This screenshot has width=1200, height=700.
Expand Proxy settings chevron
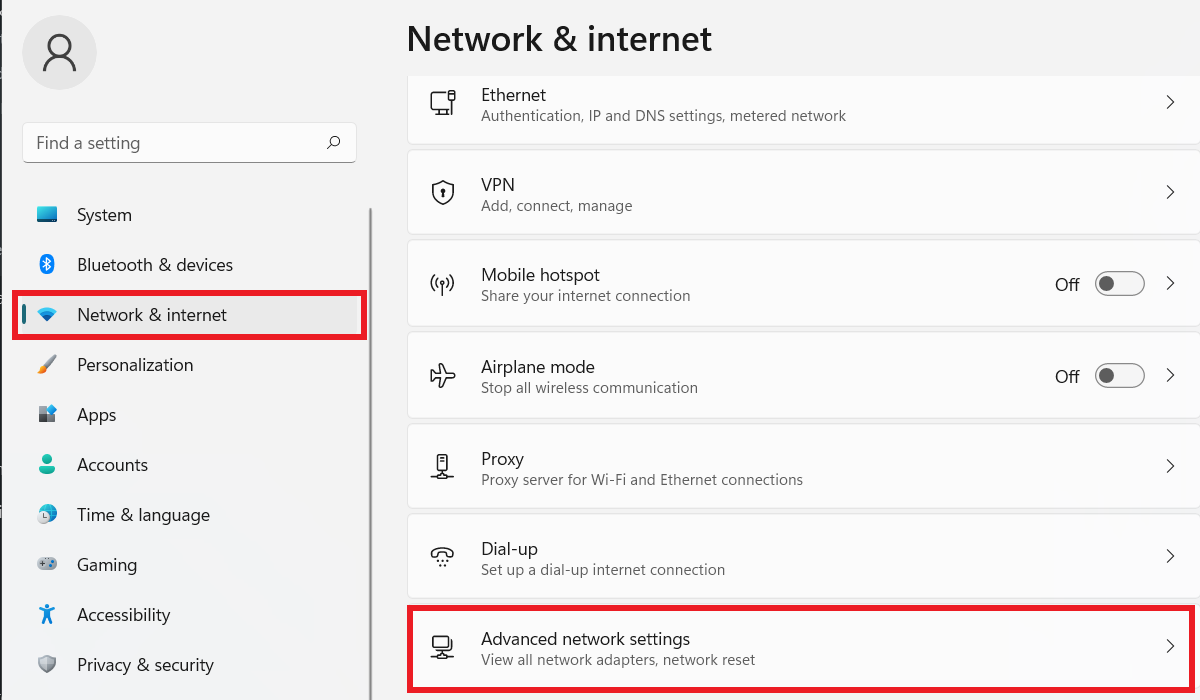(x=1170, y=467)
